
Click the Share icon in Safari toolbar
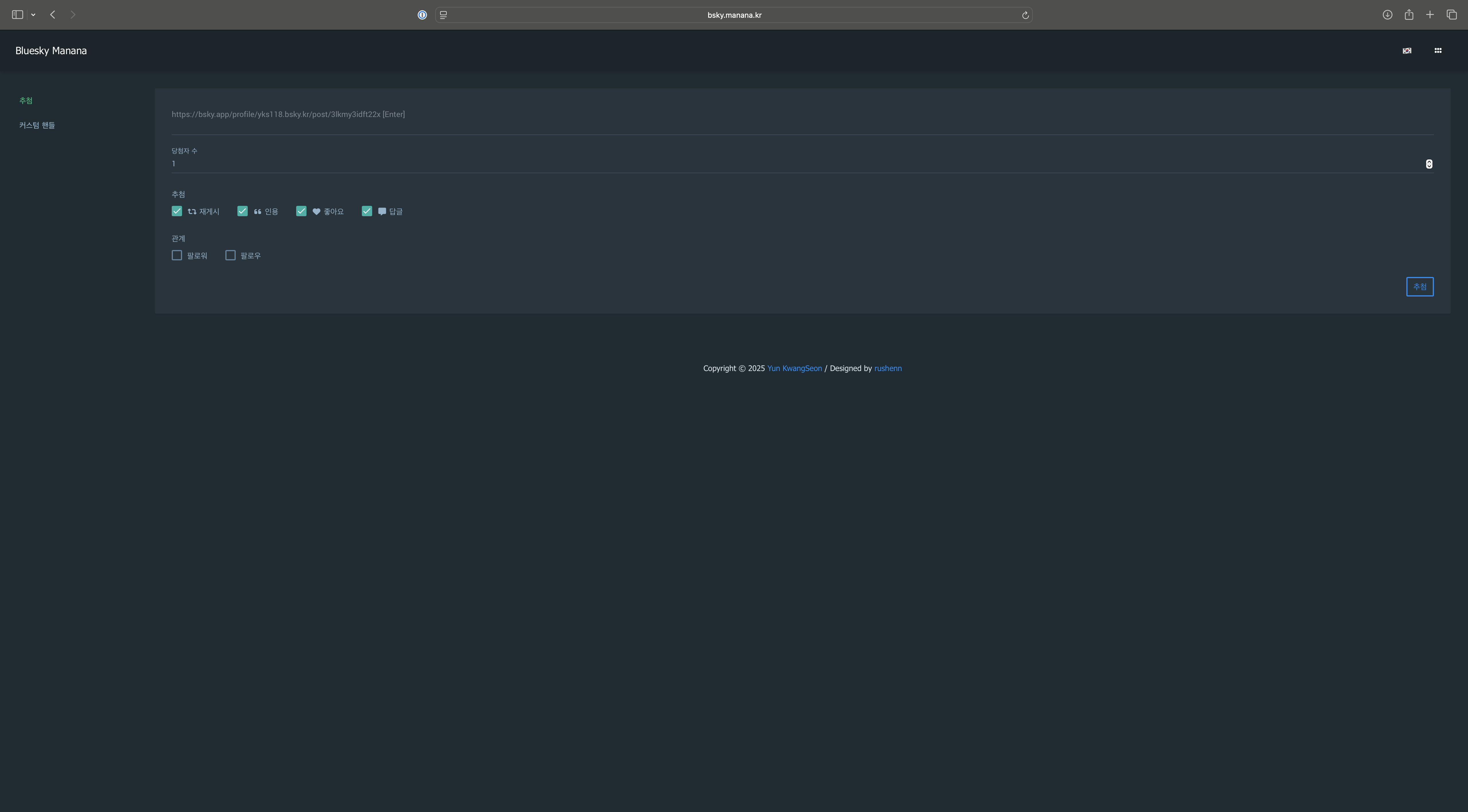[x=1409, y=15]
